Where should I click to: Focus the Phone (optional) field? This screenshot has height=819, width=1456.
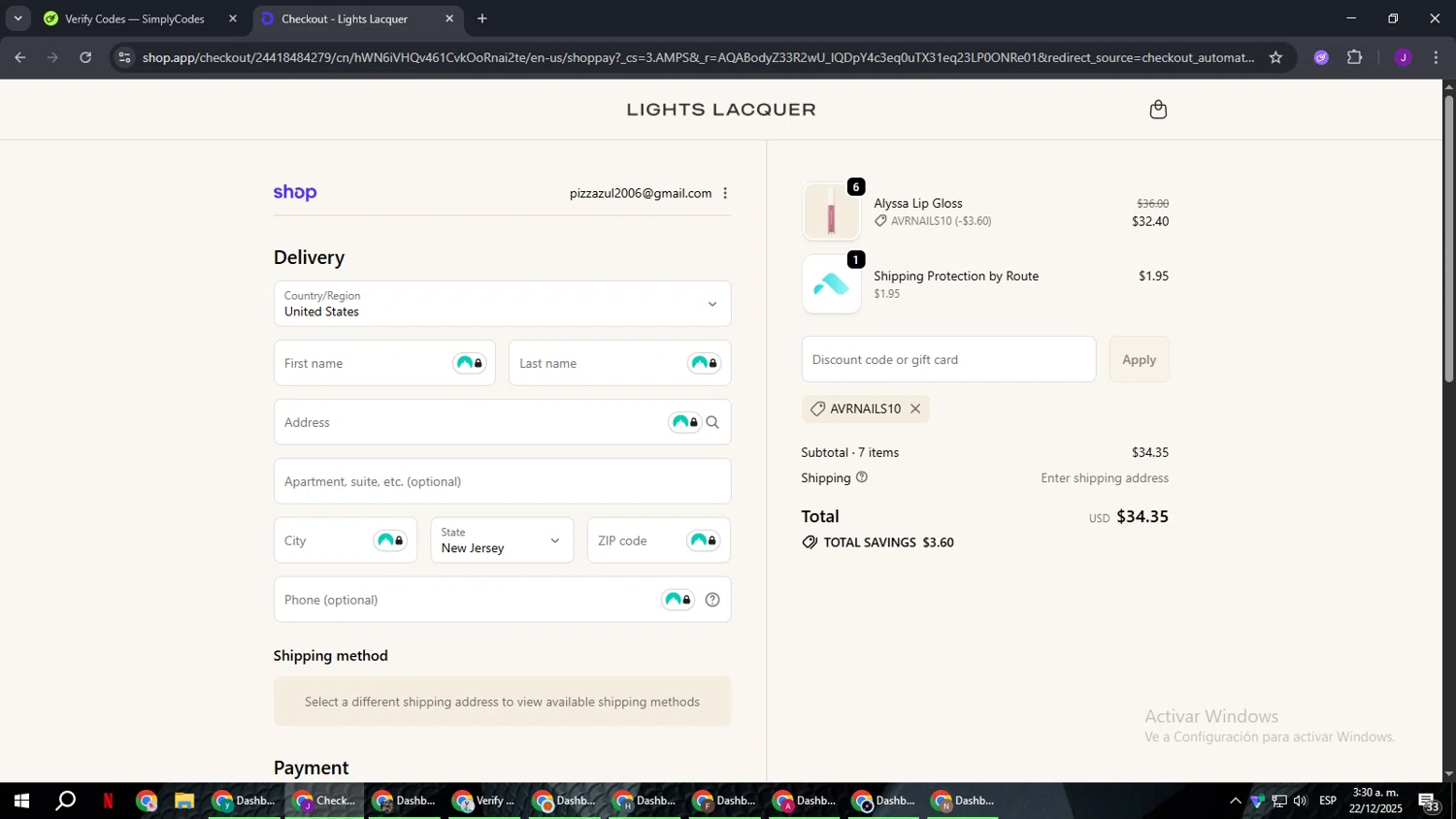502,600
